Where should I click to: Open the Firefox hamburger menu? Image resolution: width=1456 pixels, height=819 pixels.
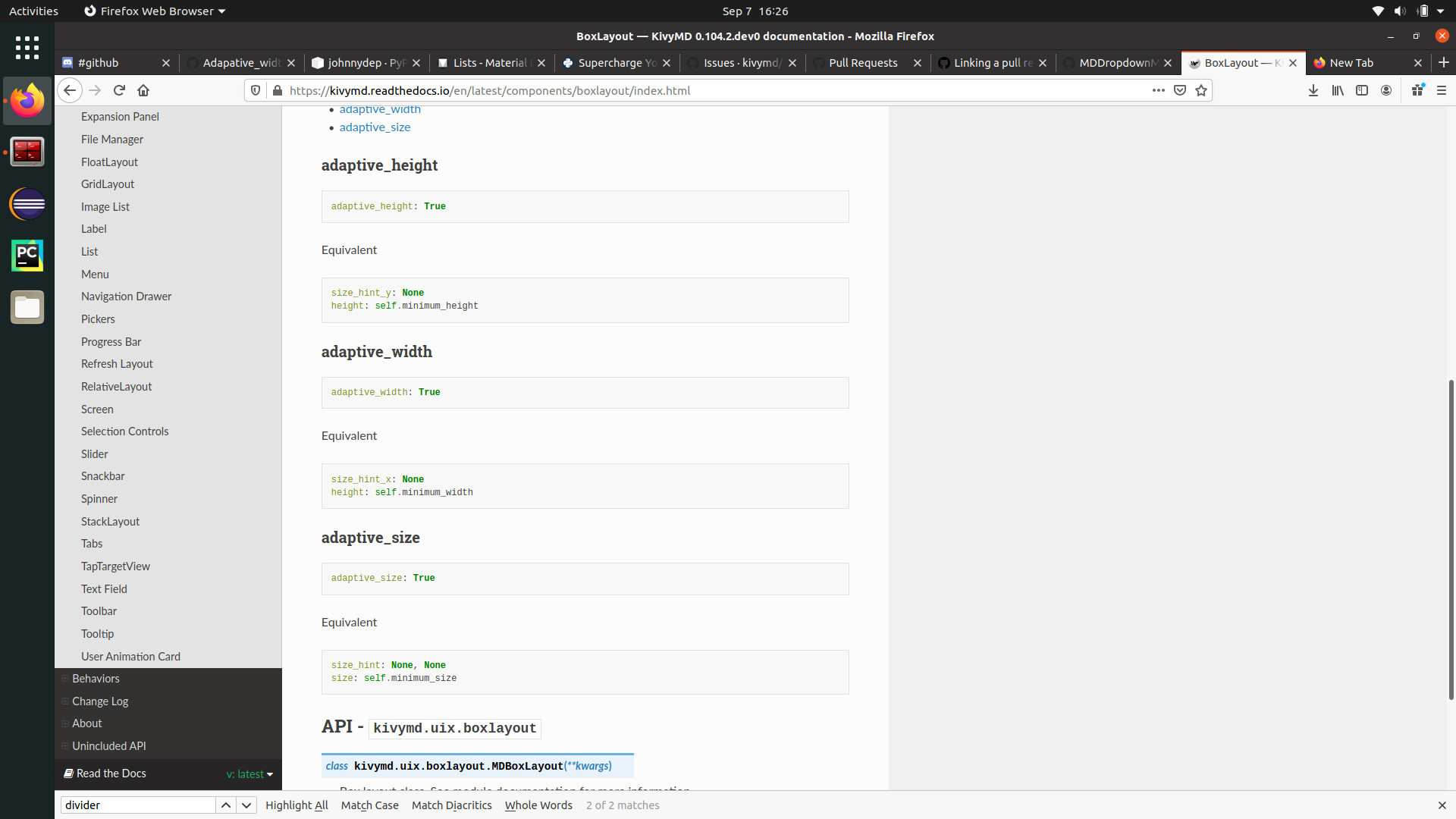point(1442,90)
